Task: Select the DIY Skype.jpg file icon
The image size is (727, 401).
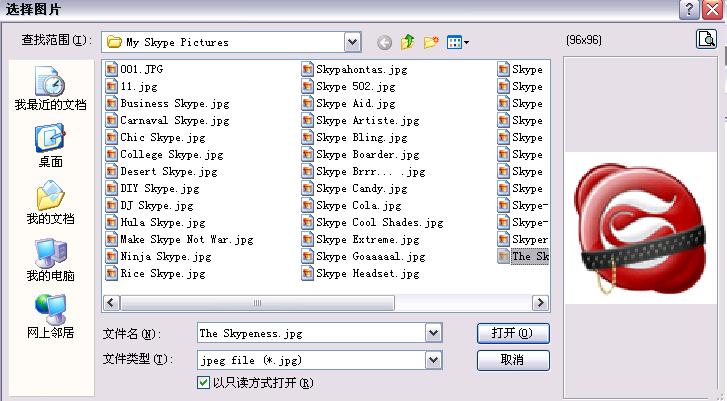Action: pyautogui.click(x=111, y=189)
